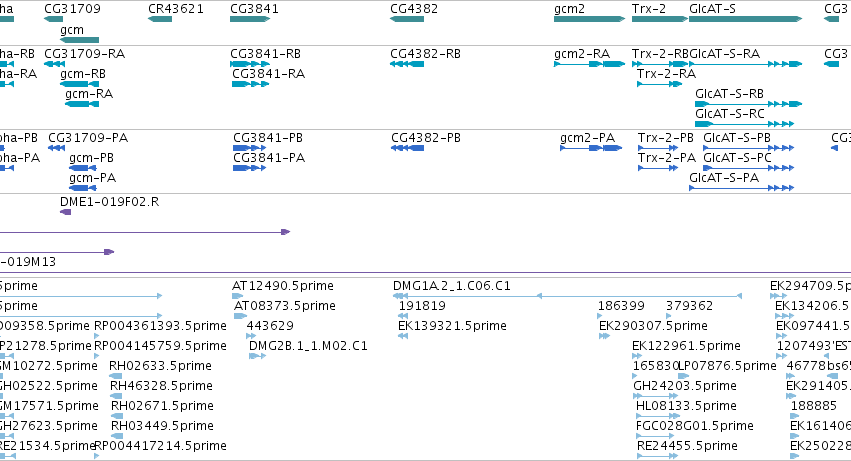Viewport: 851px width, 461px height.
Task: Click the gcm-PA protein glyph
Action: pos(83,188)
